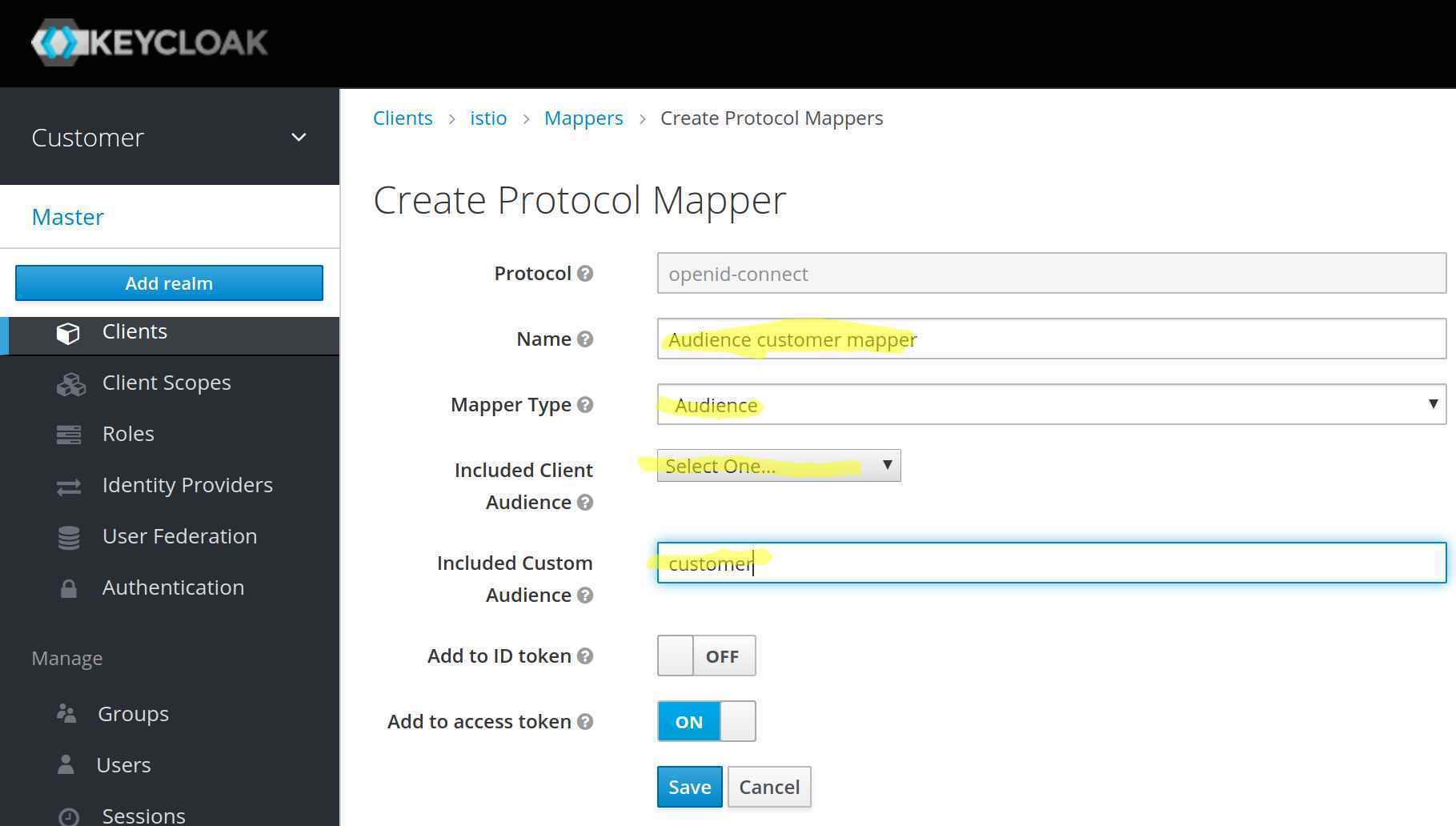Open the Included Client Audience dropdown
The height and width of the screenshot is (826, 1456).
tap(778, 466)
